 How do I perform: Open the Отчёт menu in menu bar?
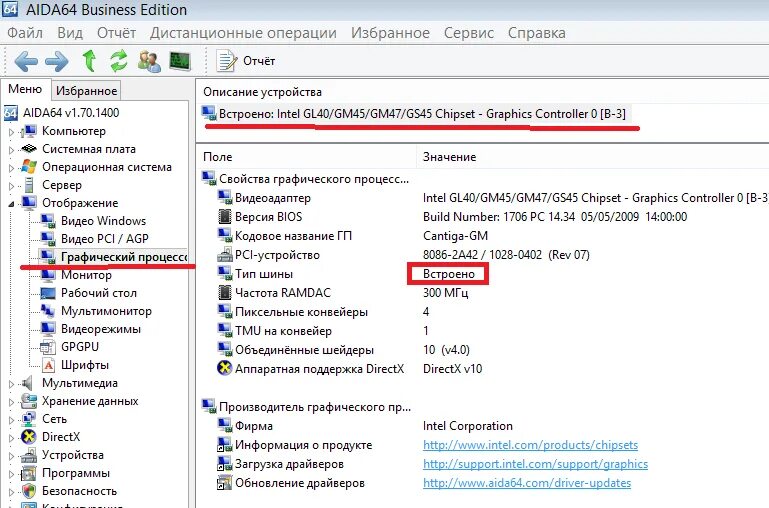click(x=116, y=33)
